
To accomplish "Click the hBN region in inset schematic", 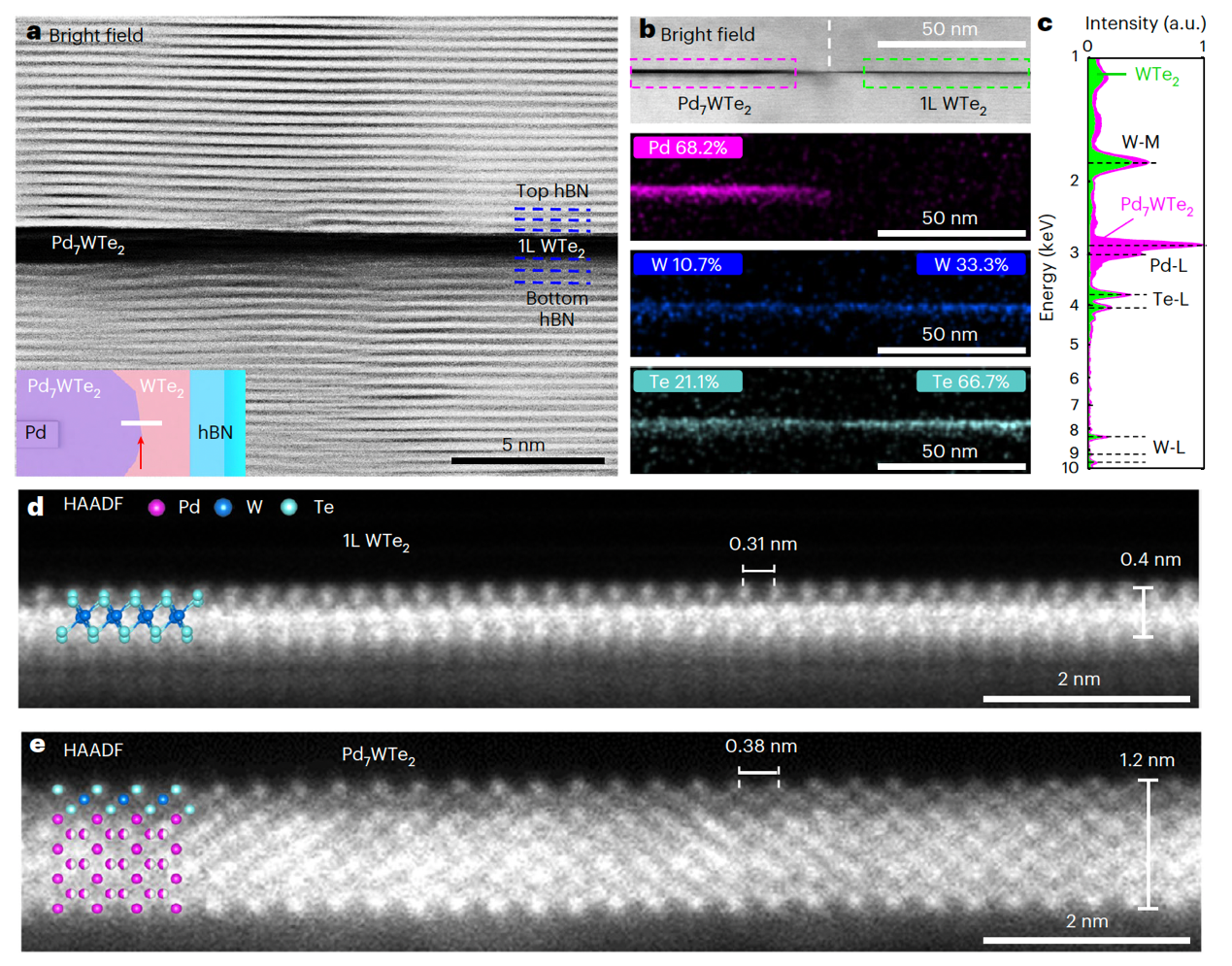I will 215,432.
